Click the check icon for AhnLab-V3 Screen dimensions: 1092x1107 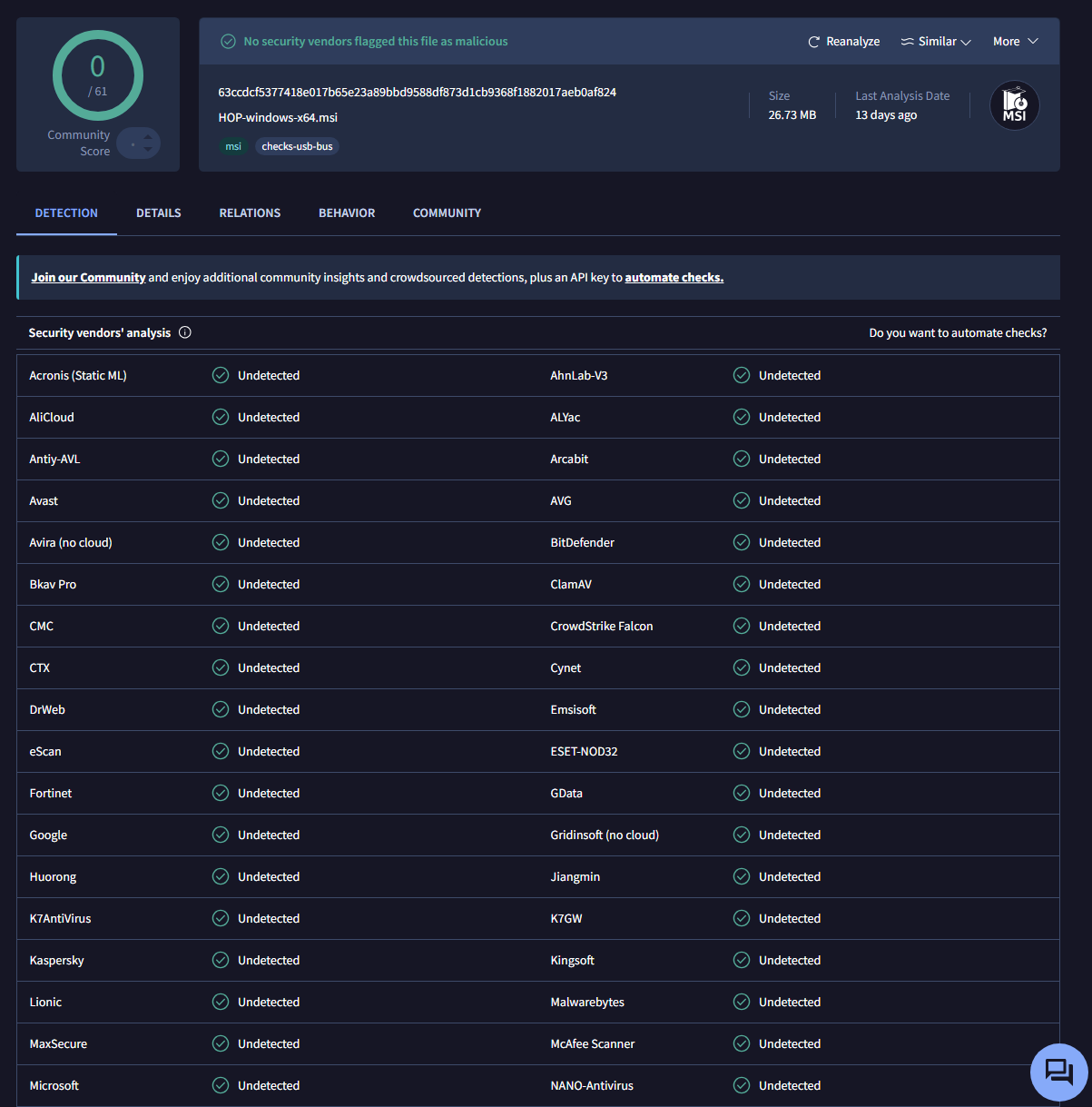click(x=742, y=375)
